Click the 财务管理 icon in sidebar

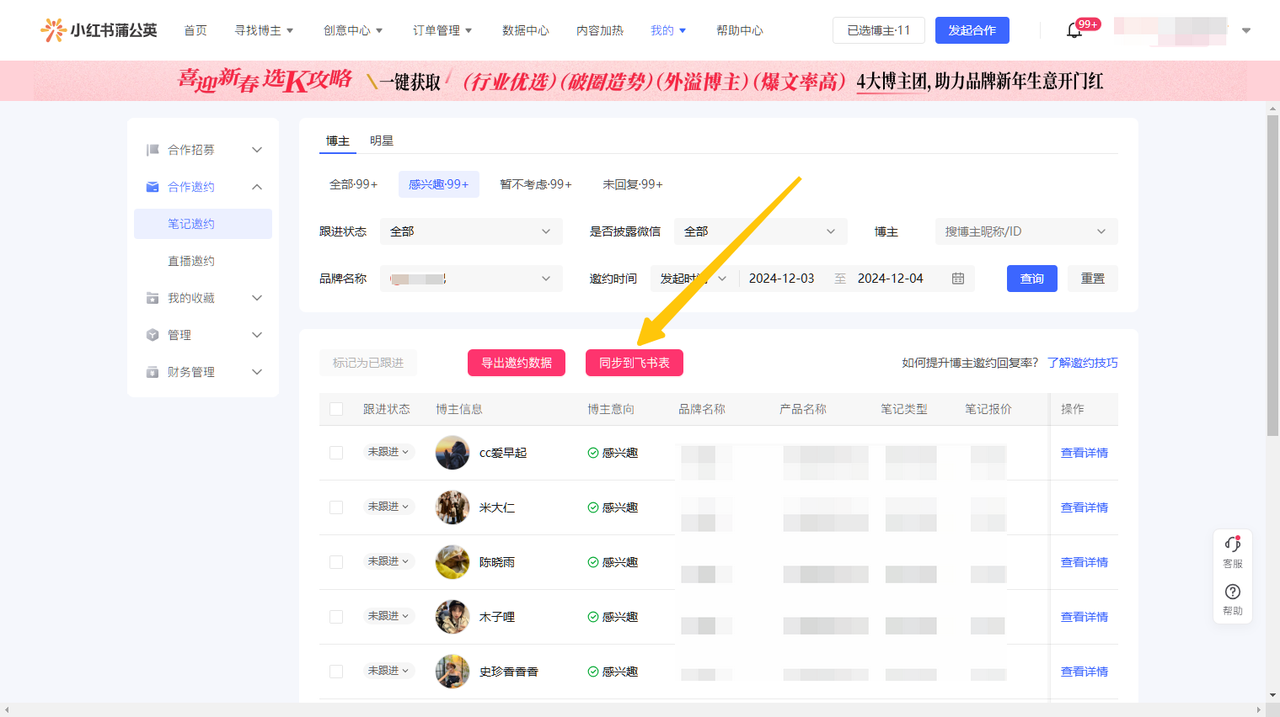(x=152, y=372)
